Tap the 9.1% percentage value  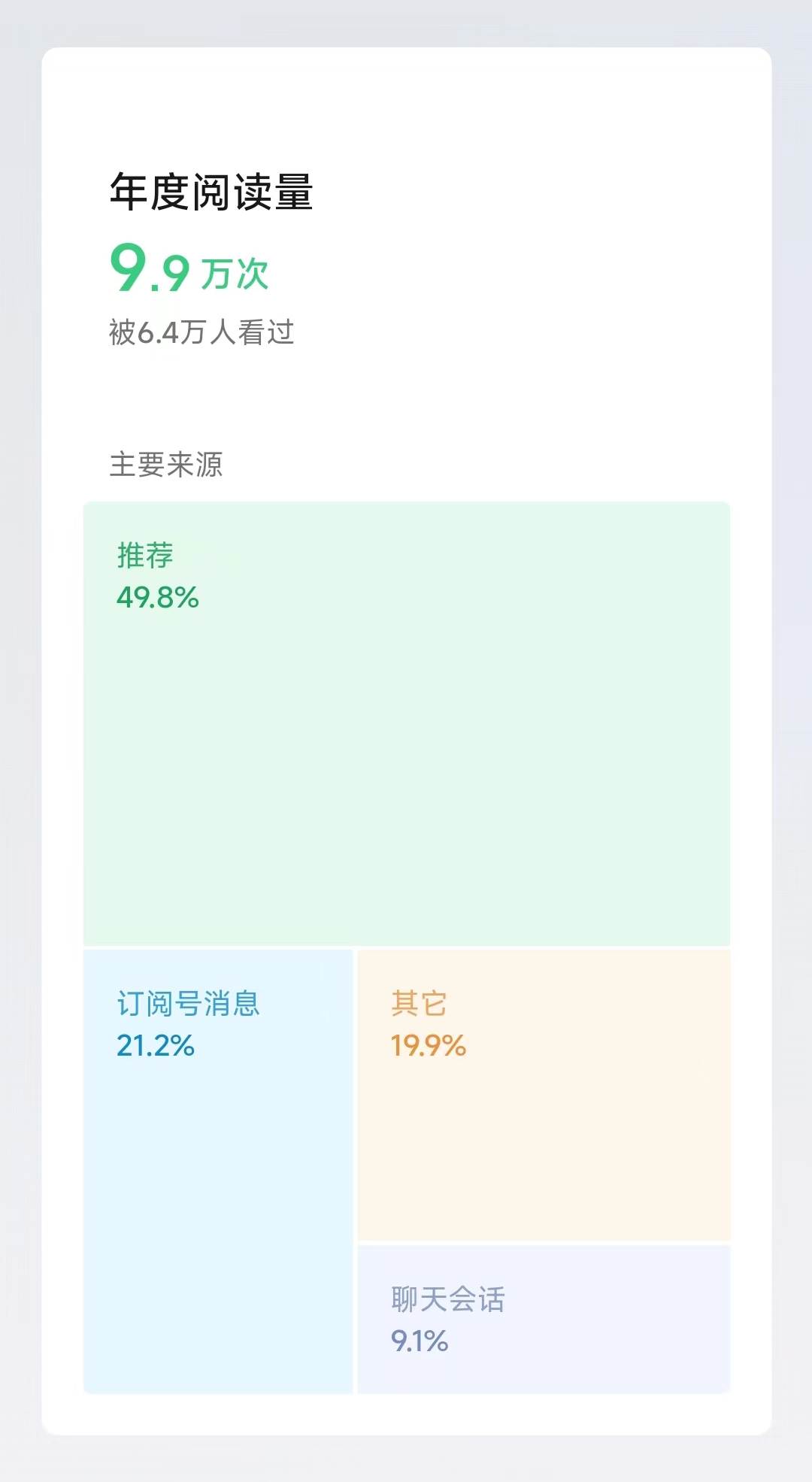pos(420,1341)
